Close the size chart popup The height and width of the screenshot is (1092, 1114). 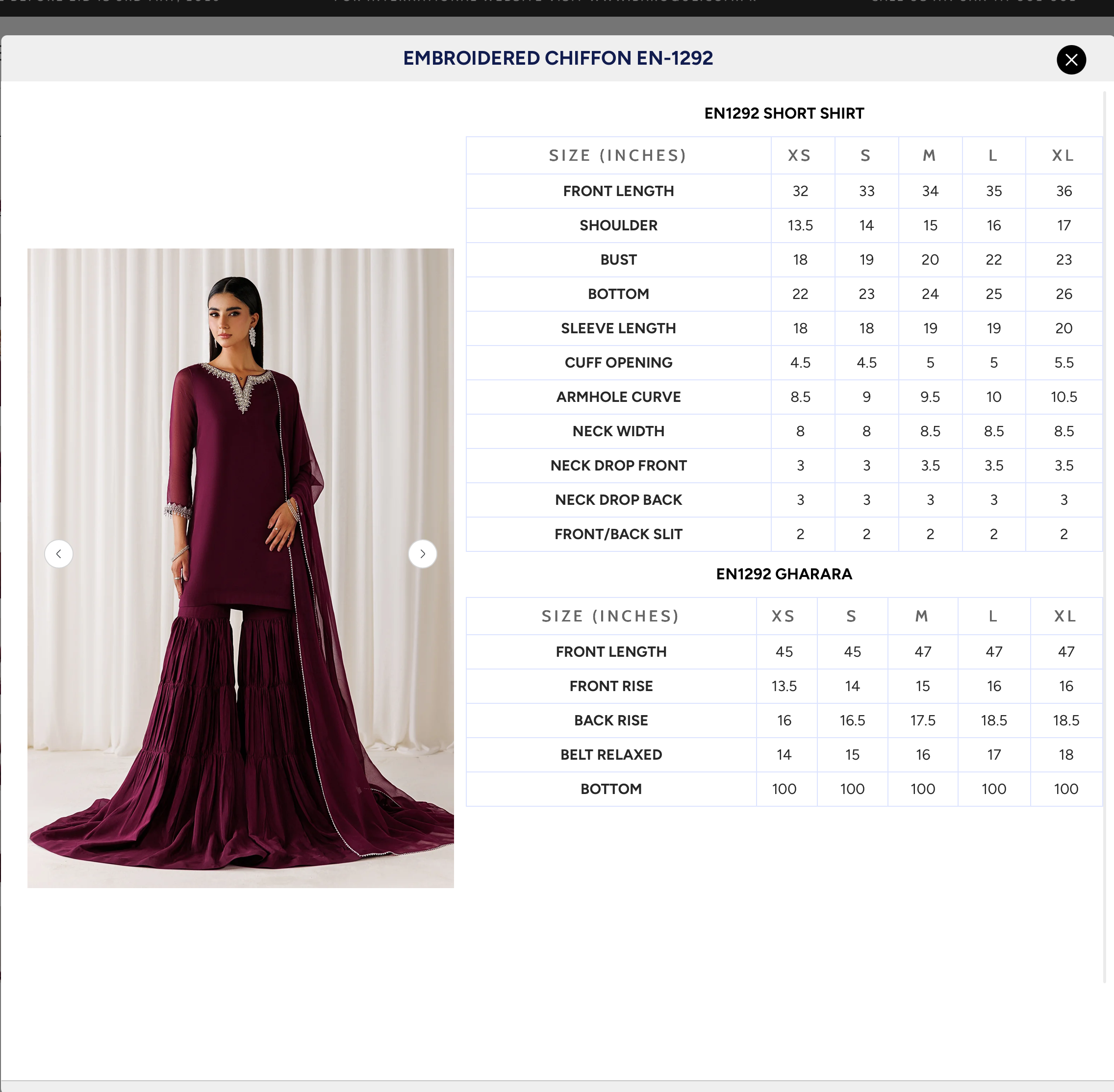pos(1071,60)
